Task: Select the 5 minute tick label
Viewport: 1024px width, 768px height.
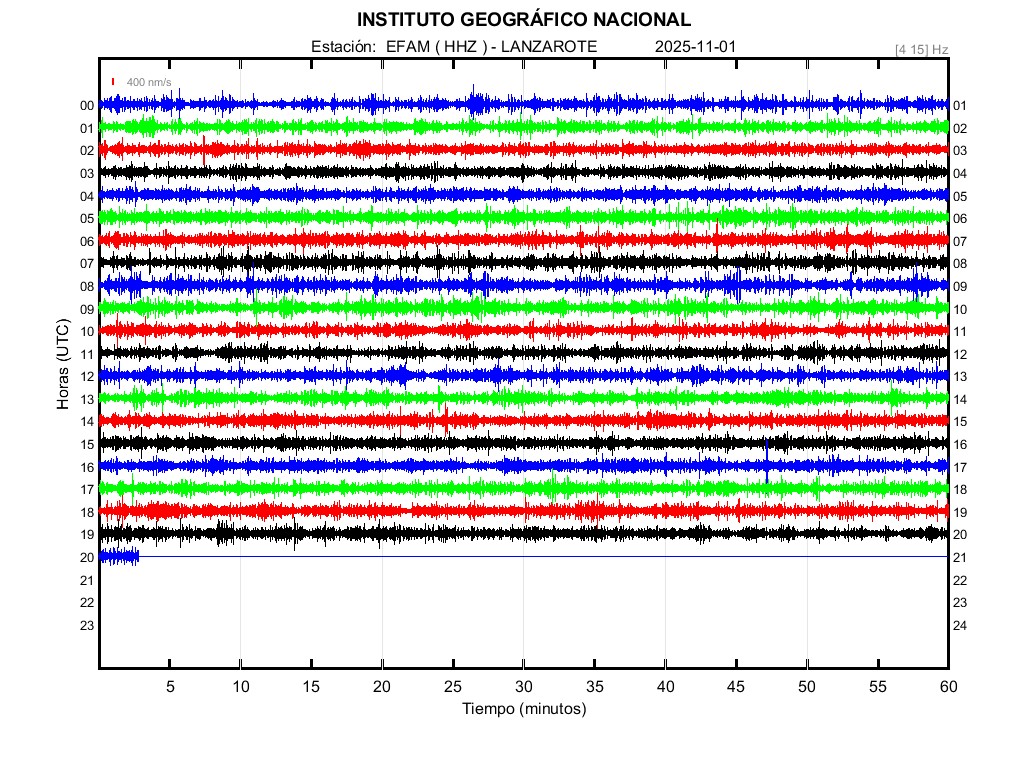Action: [170, 687]
